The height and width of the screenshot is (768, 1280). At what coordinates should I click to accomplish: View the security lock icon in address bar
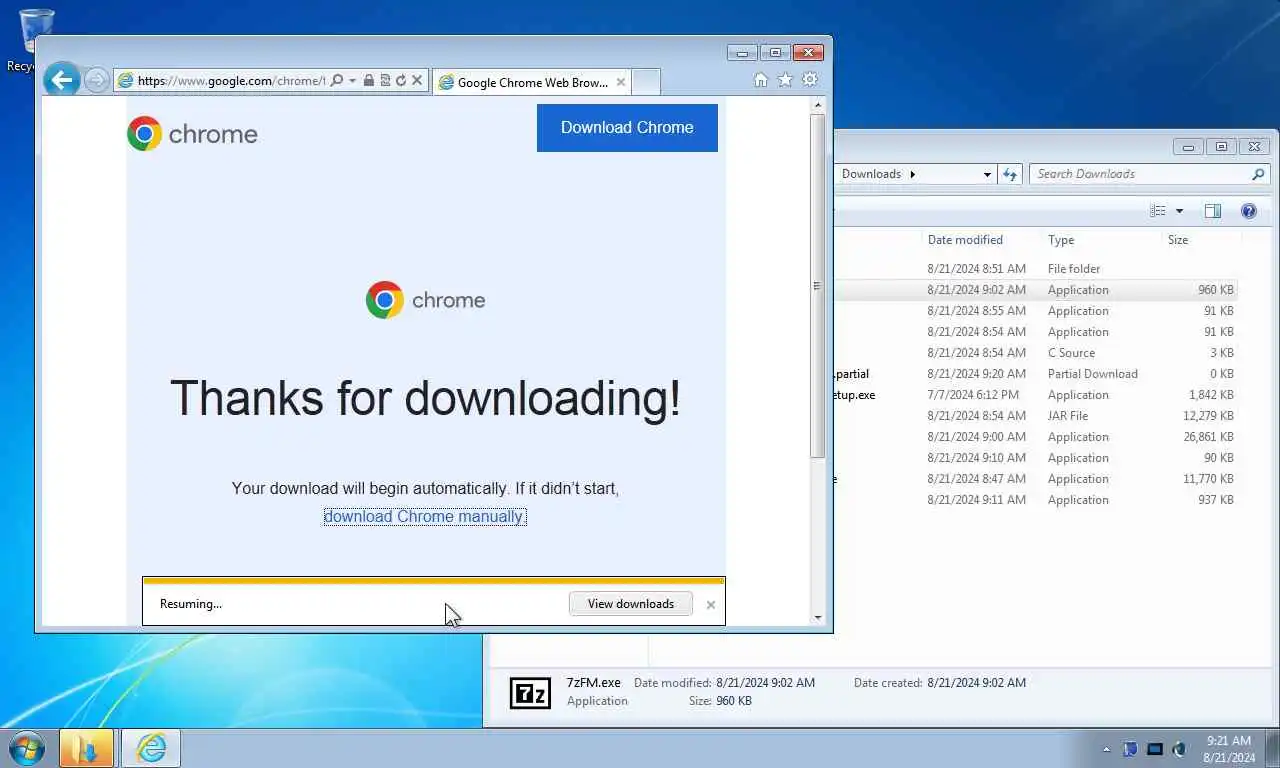369,81
